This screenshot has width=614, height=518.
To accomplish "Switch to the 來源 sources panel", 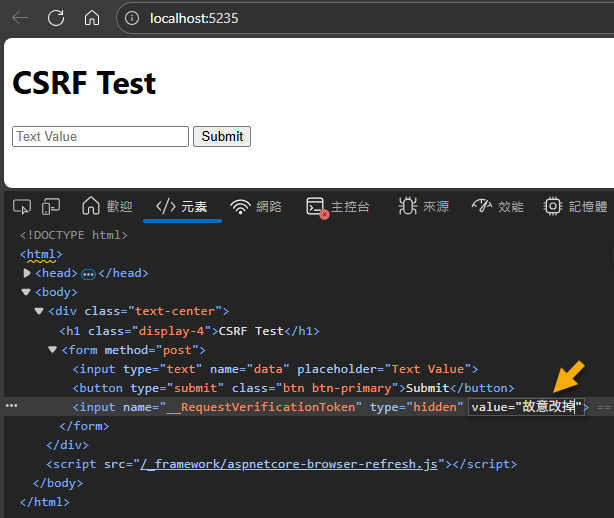I will click(423, 206).
